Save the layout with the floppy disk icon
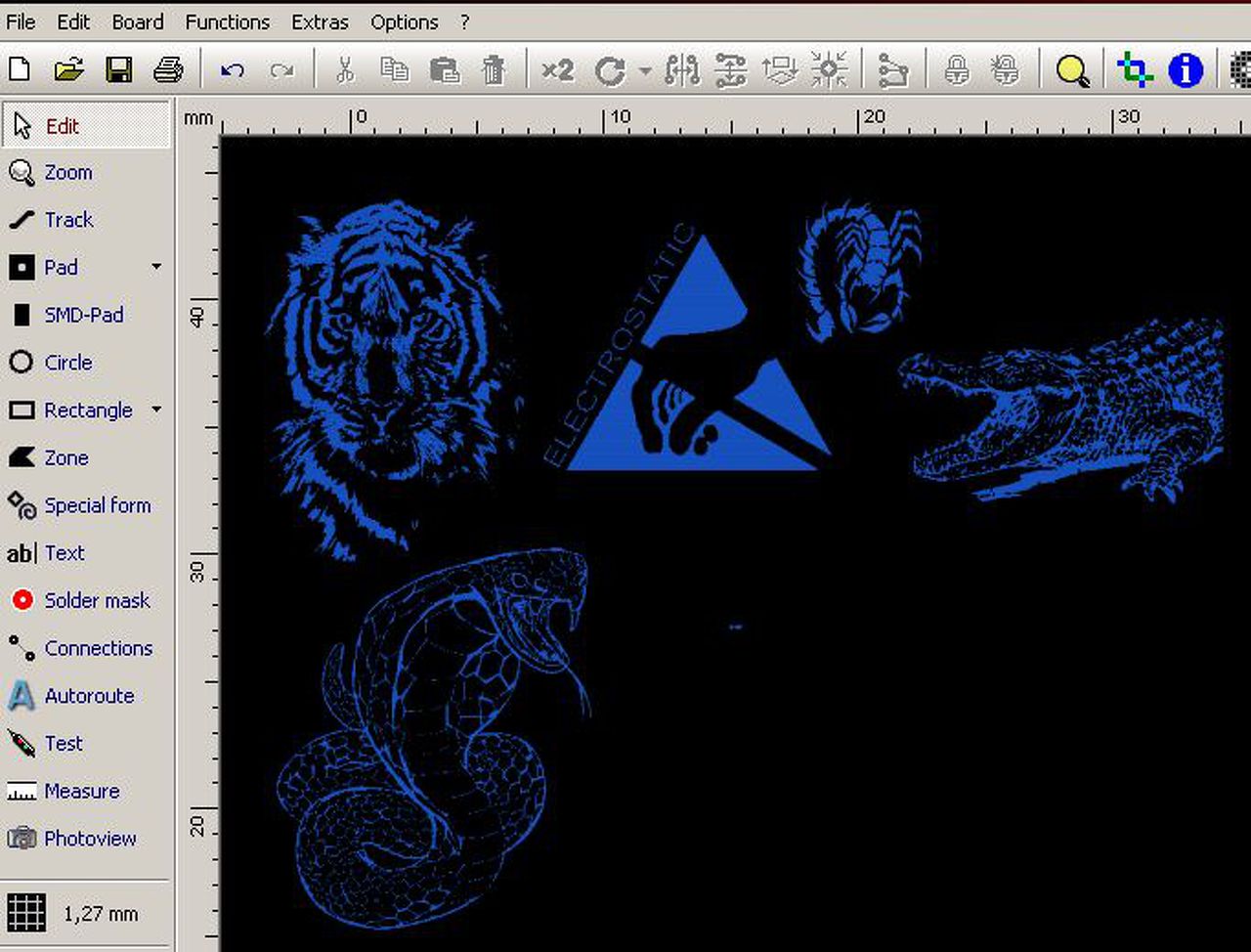1251x952 pixels. pos(119,69)
